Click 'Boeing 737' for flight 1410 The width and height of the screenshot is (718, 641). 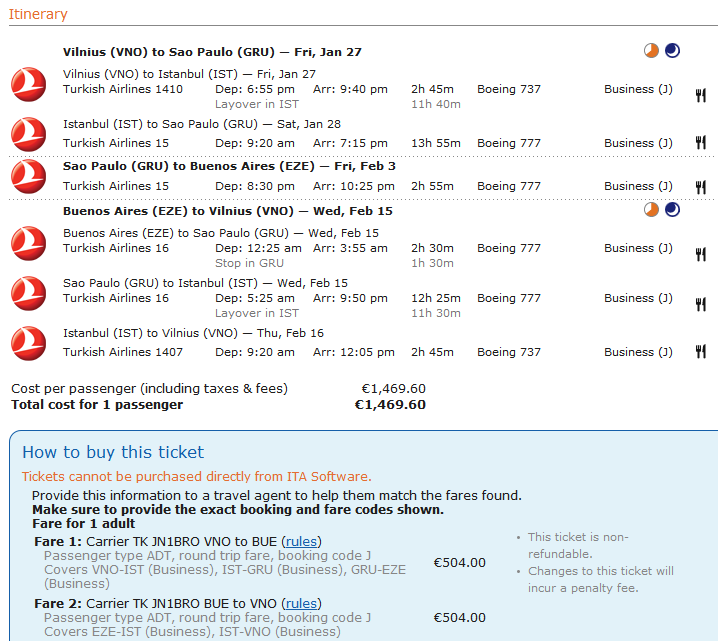(509, 89)
